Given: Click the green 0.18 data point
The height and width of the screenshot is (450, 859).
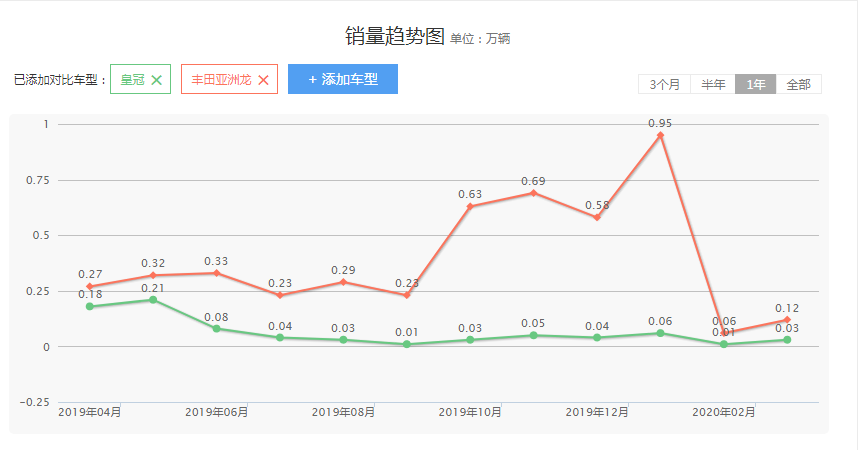Looking at the screenshot, I should pyautogui.click(x=90, y=306).
